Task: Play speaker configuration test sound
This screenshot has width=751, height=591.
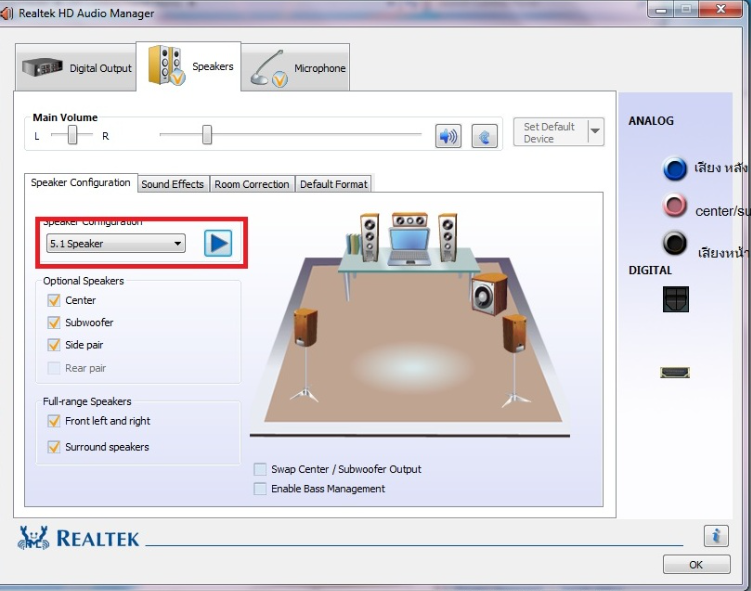Action: pos(218,243)
